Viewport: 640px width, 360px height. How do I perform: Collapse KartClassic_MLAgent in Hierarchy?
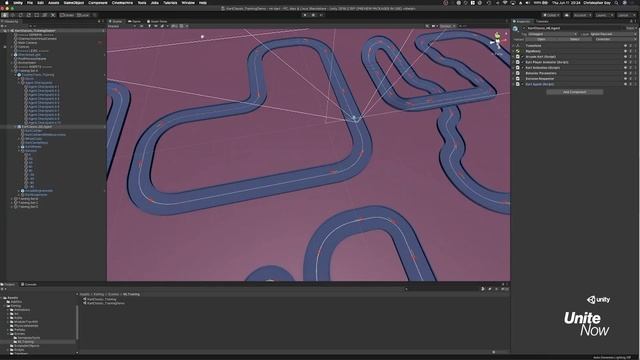tap(16, 127)
